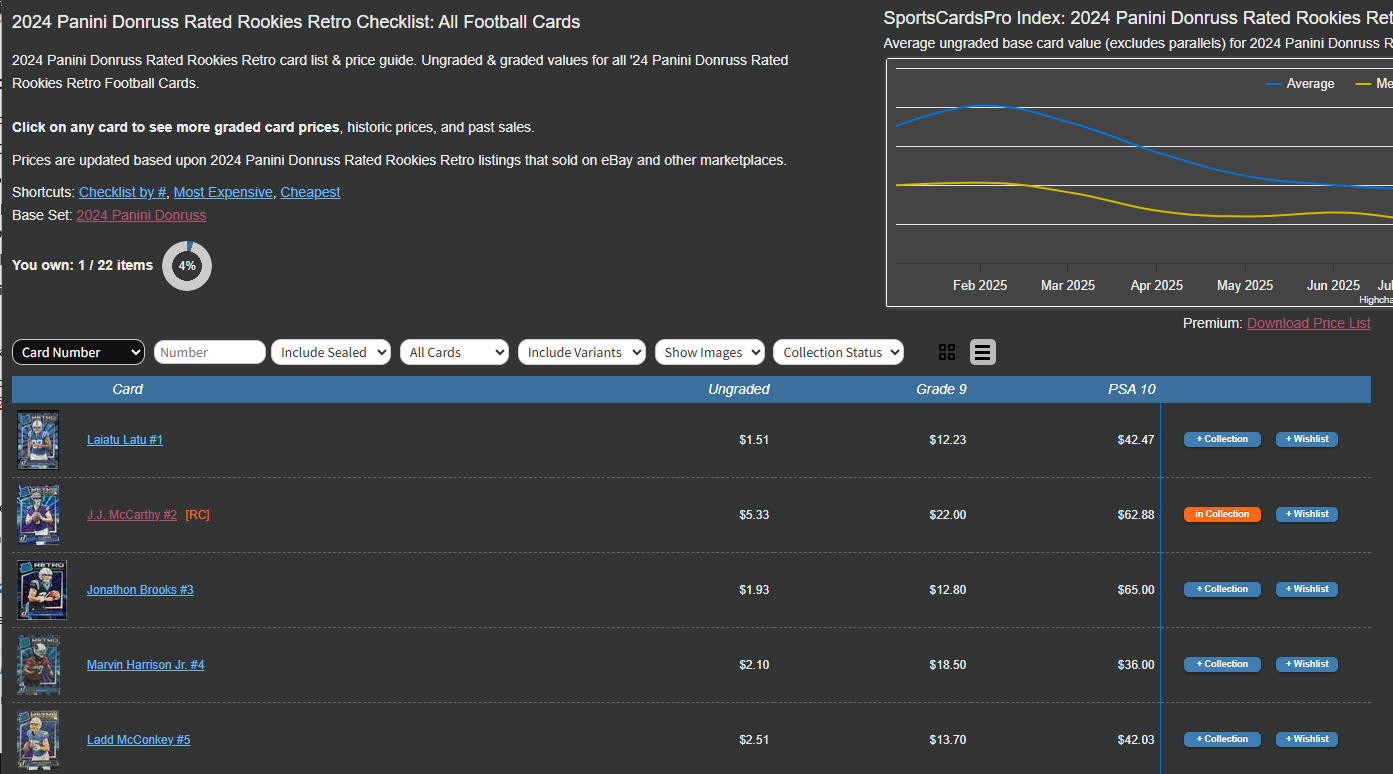This screenshot has width=1393, height=774.
Task: Open the All Cards filter dropdown
Action: pos(454,352)
